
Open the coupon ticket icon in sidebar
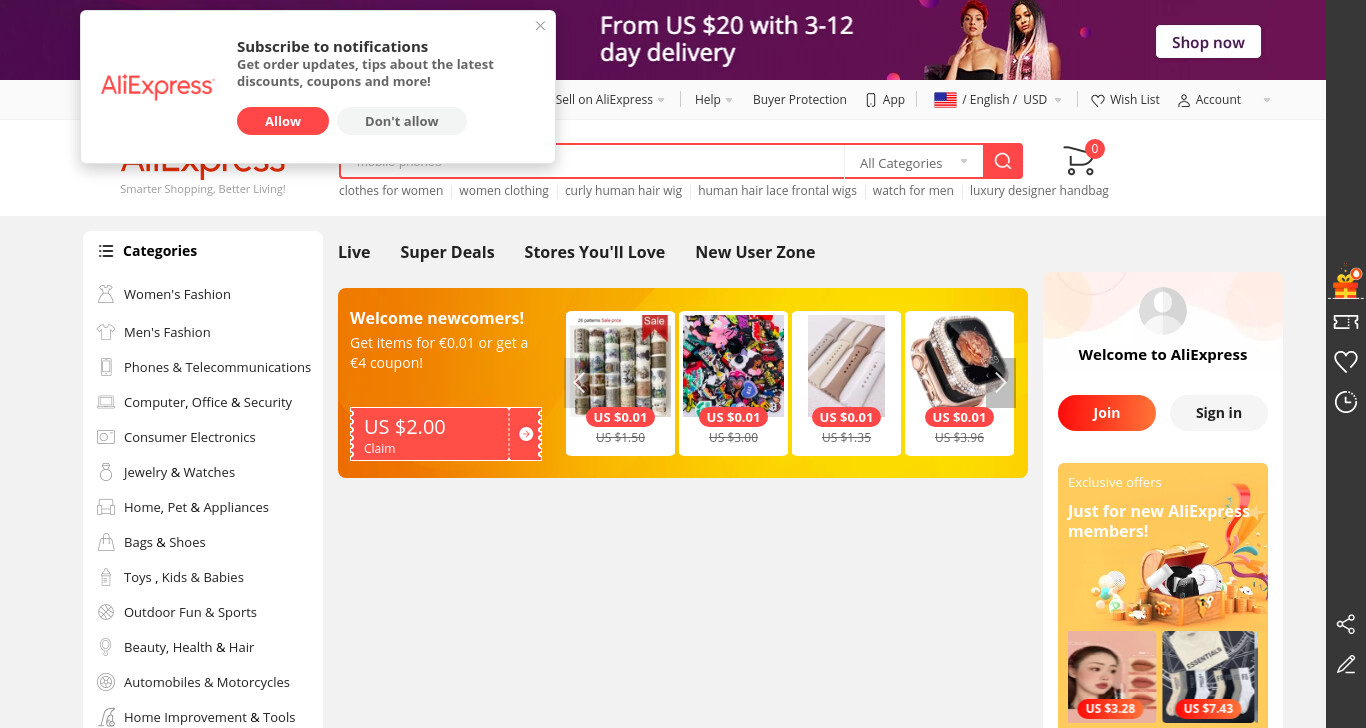1346,322
